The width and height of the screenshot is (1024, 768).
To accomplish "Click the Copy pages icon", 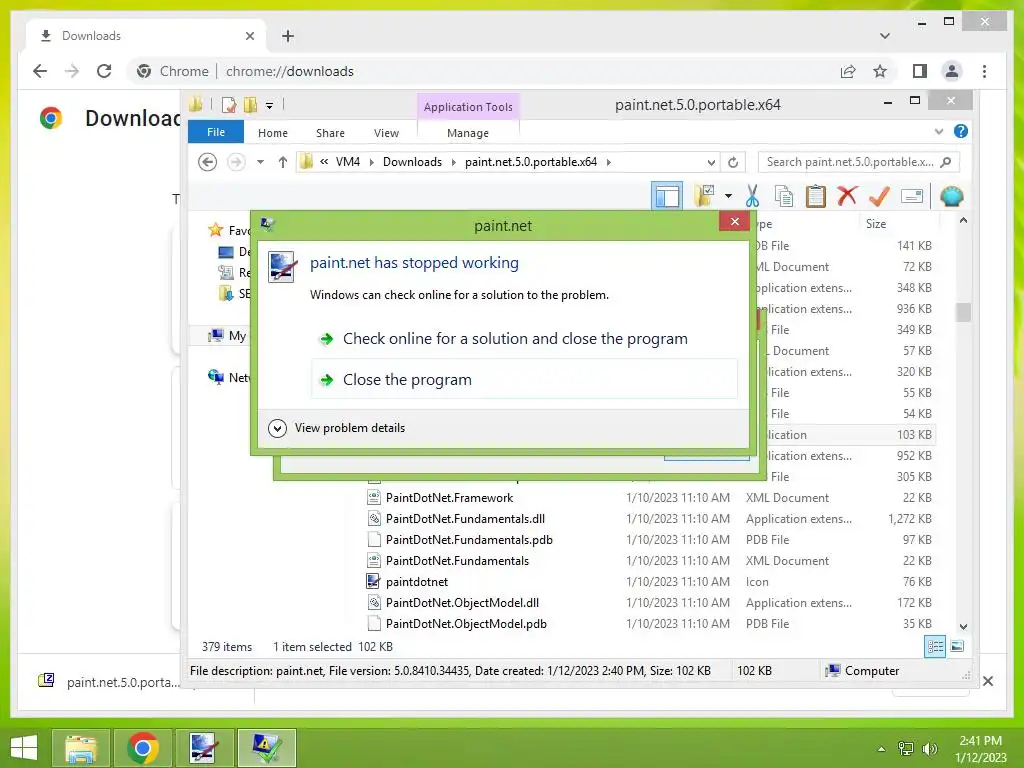I will (x=784, y=196).
